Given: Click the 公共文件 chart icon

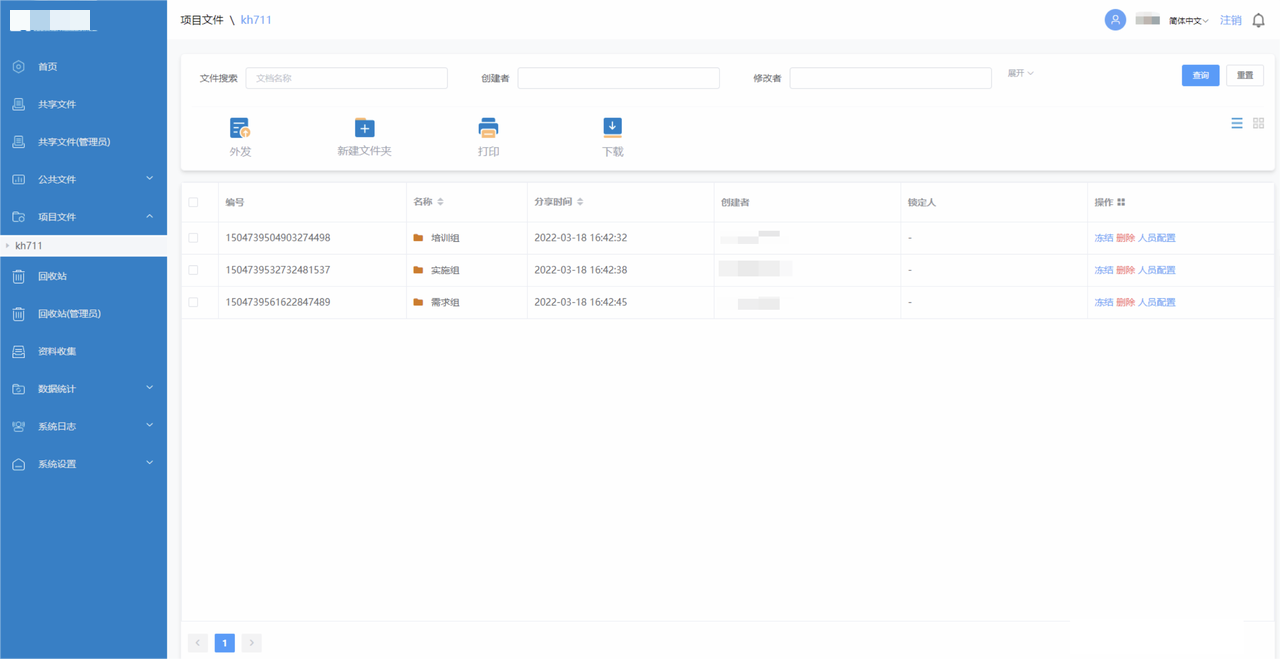Looking at the screenshot, I should pos(18,179).
